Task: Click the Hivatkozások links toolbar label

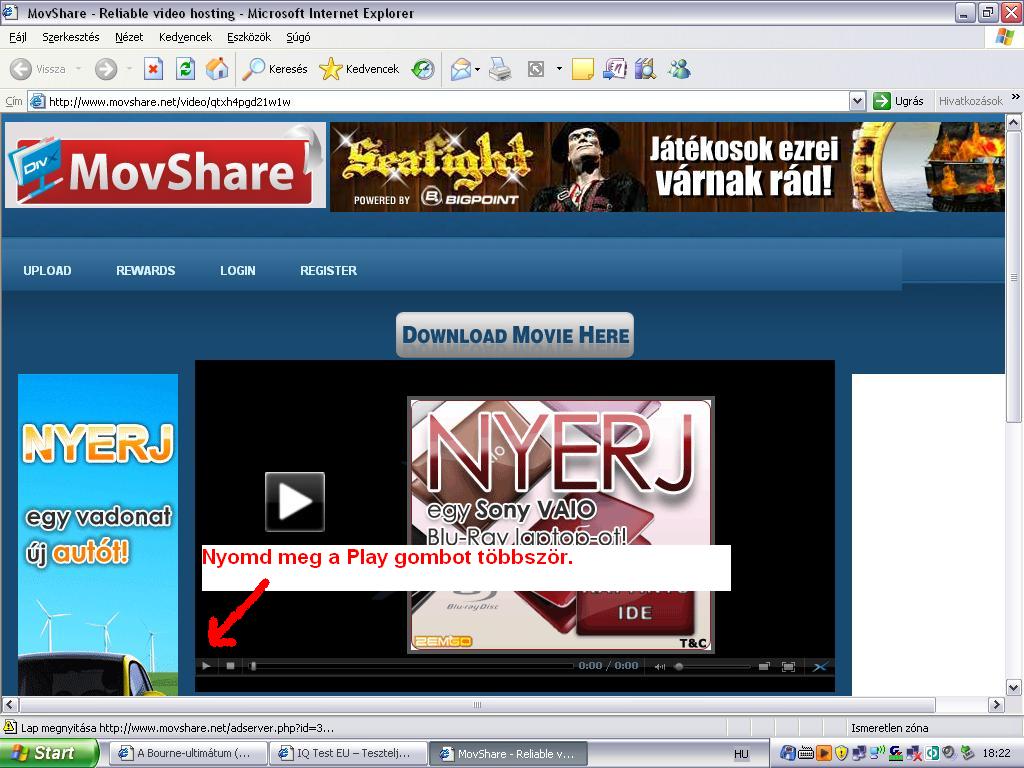Action: point(970,101)
